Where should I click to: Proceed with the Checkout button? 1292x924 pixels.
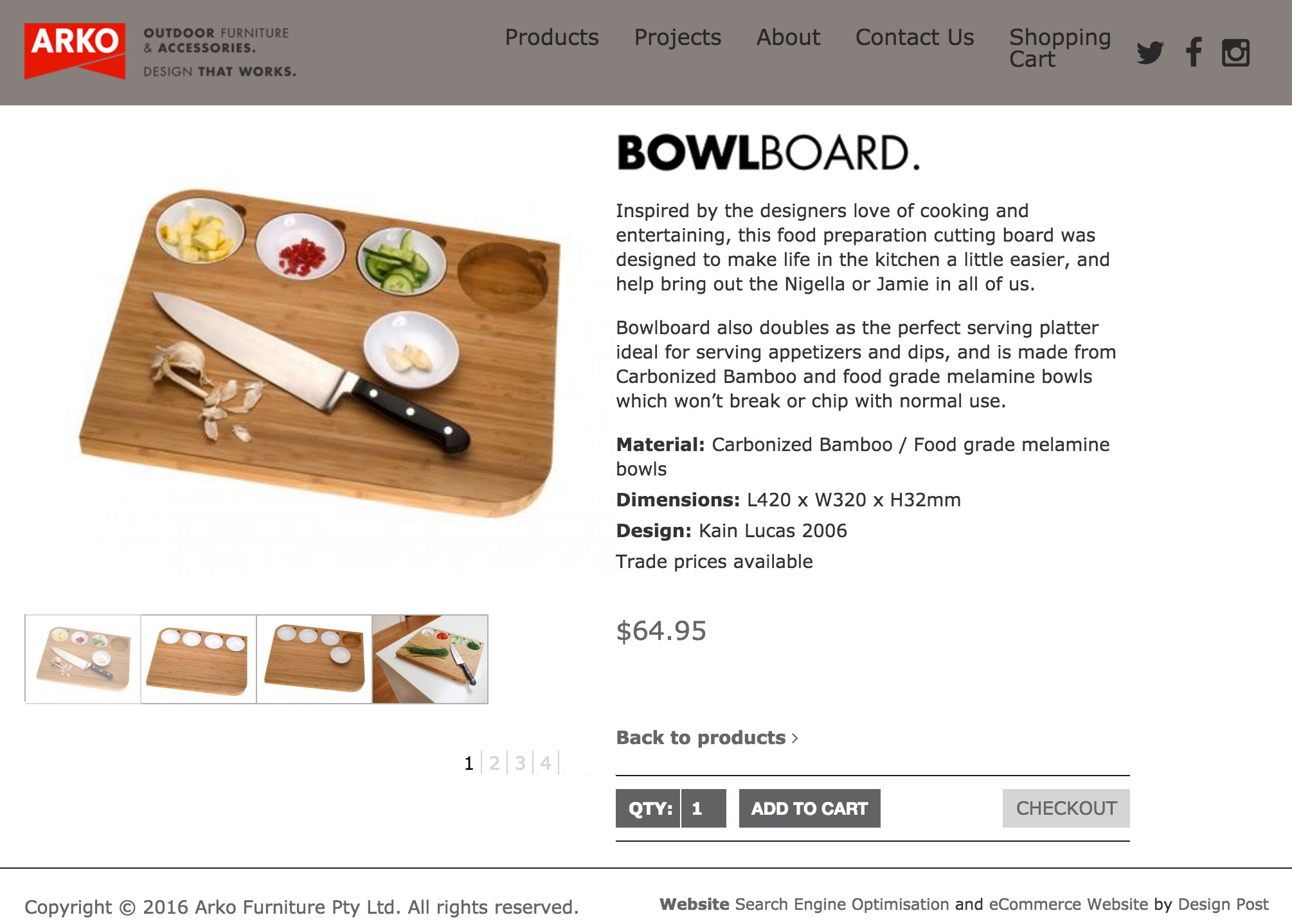point(1066,808)
